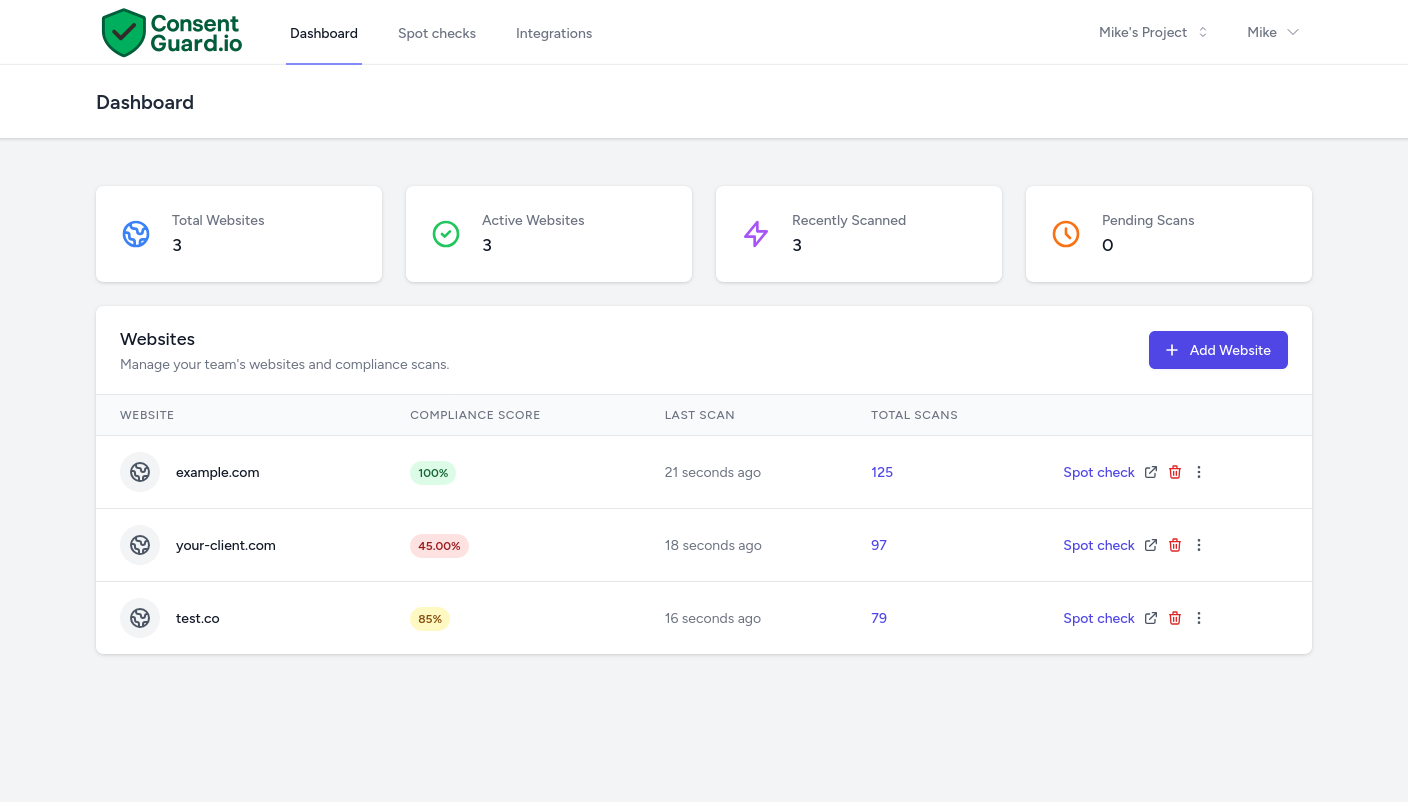Viewport: 1408px width, 802px height.
Task: Click the Add Website button
Action: 1218,350
